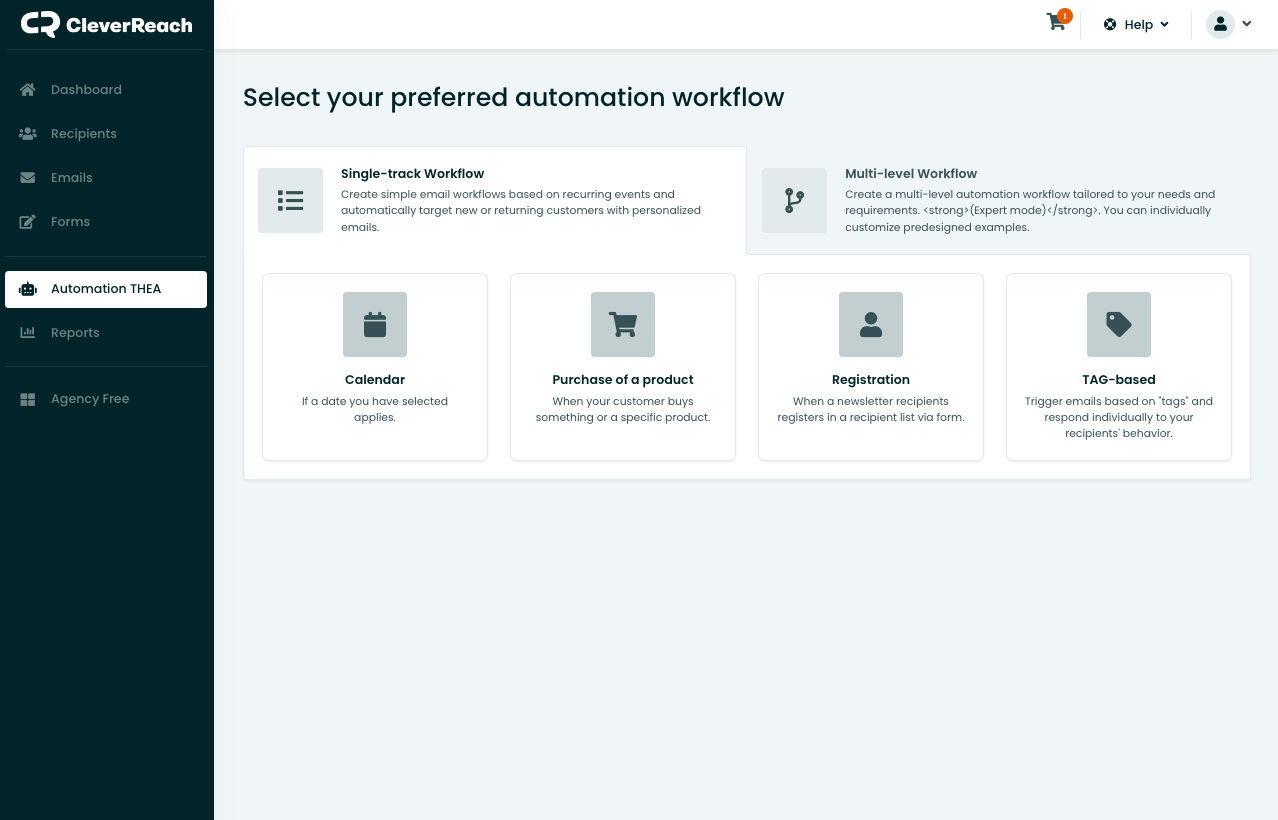1278x820 pixels.
Task: Click the Reports chart icon
Action: coord(27,332)
